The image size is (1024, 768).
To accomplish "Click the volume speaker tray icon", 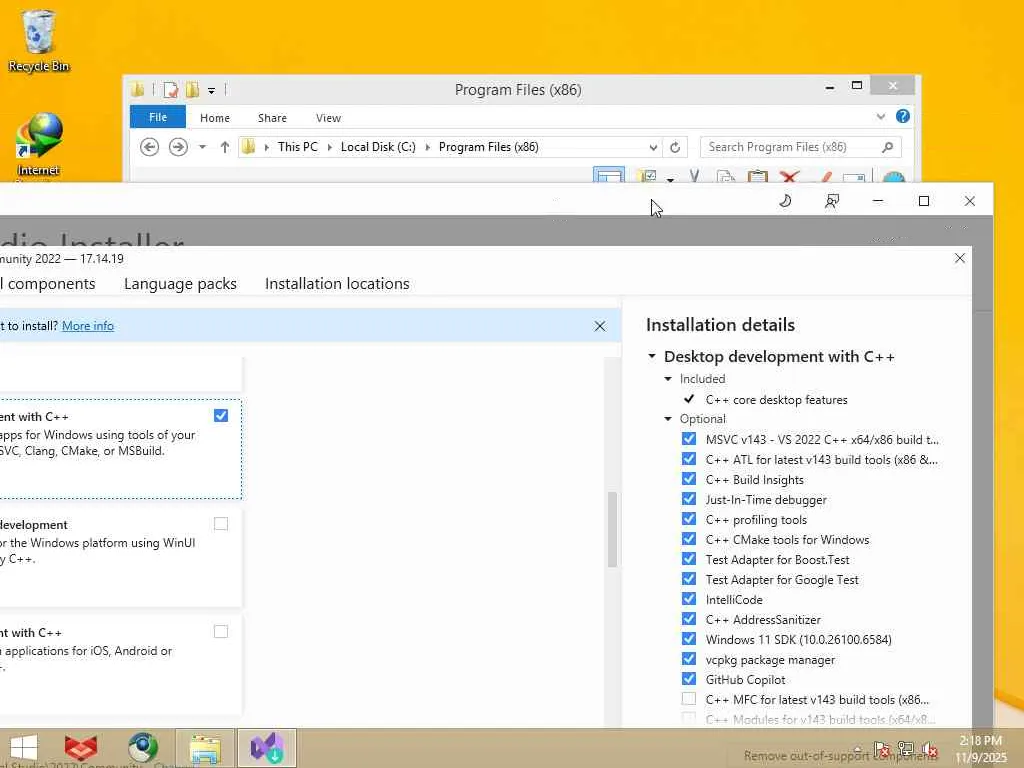I will point(930,749).
